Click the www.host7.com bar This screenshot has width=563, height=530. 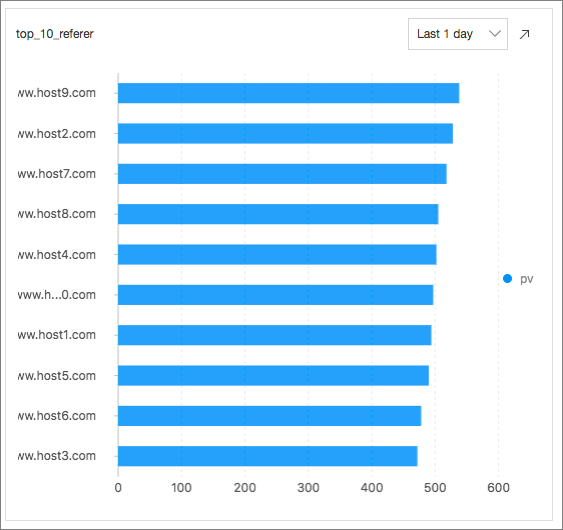point(282,174)
